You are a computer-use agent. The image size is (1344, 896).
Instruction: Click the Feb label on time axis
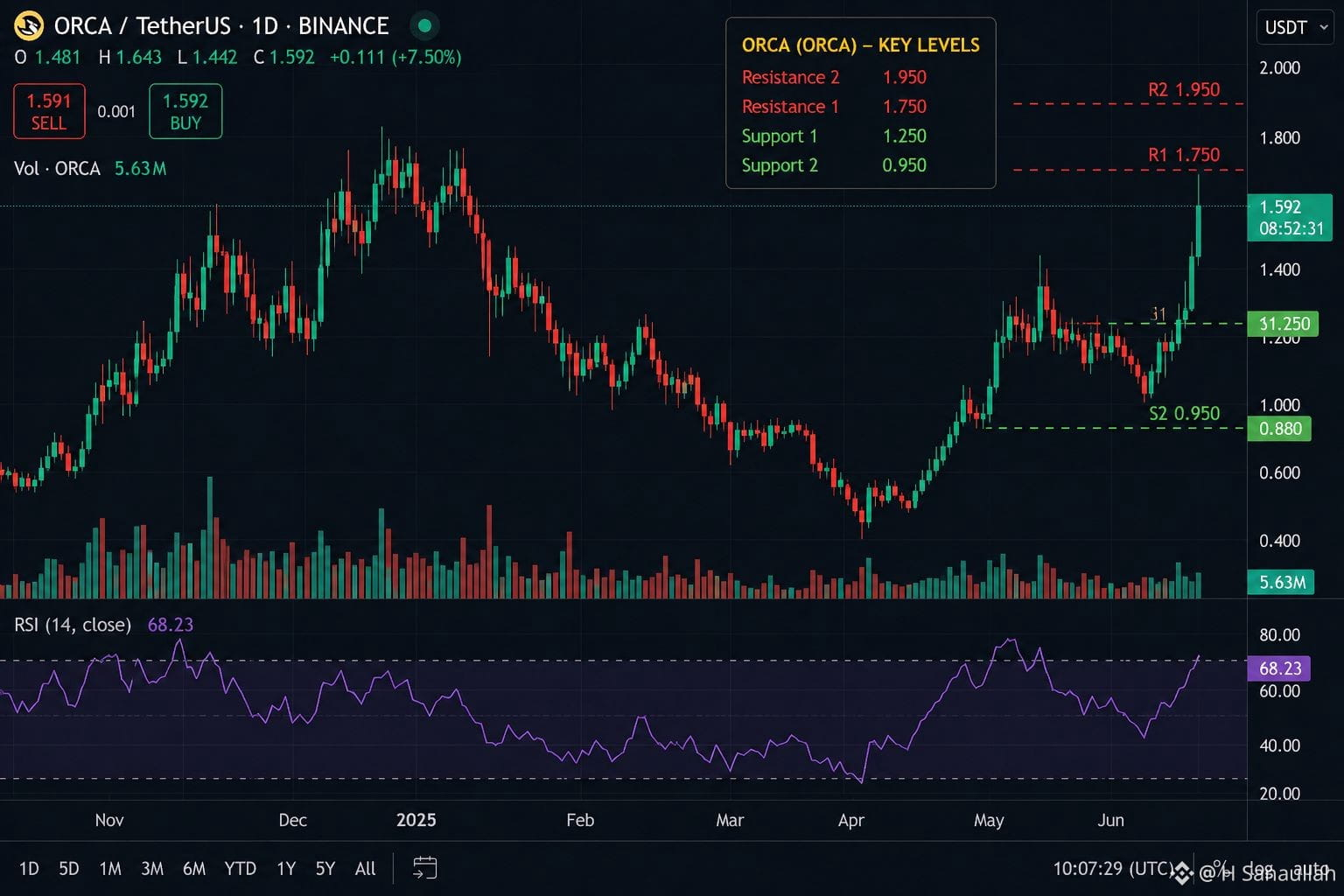[580, 820]
